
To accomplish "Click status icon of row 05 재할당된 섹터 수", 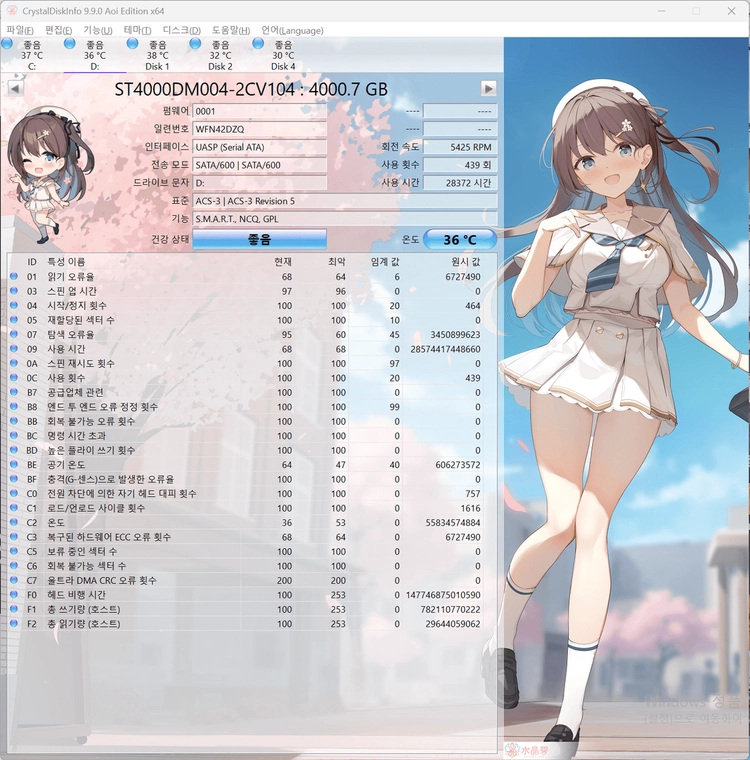I will click(x=14, y=320).
